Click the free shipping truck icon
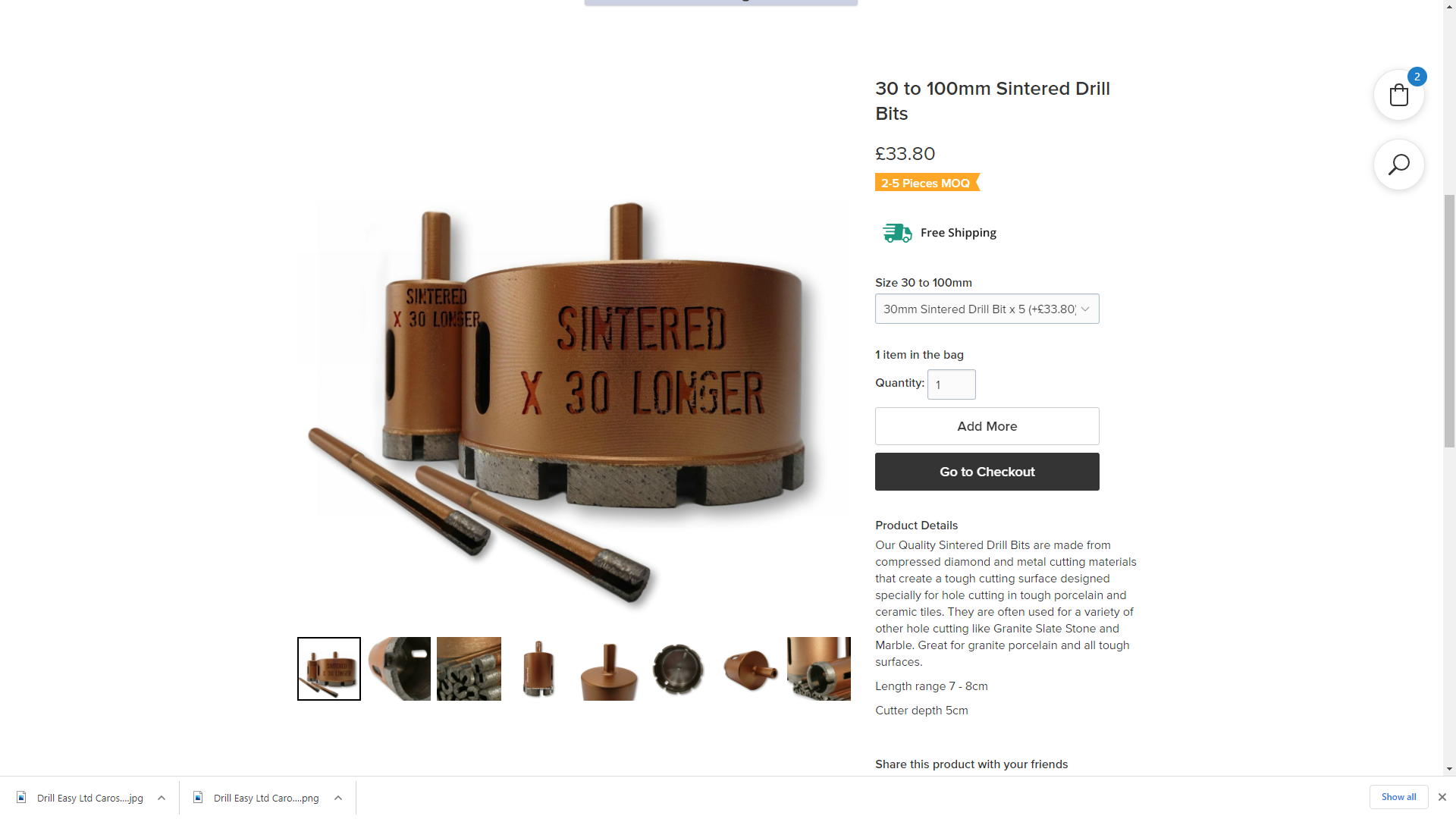Viewport: 1456px width, 819px height. coord(897,233)
